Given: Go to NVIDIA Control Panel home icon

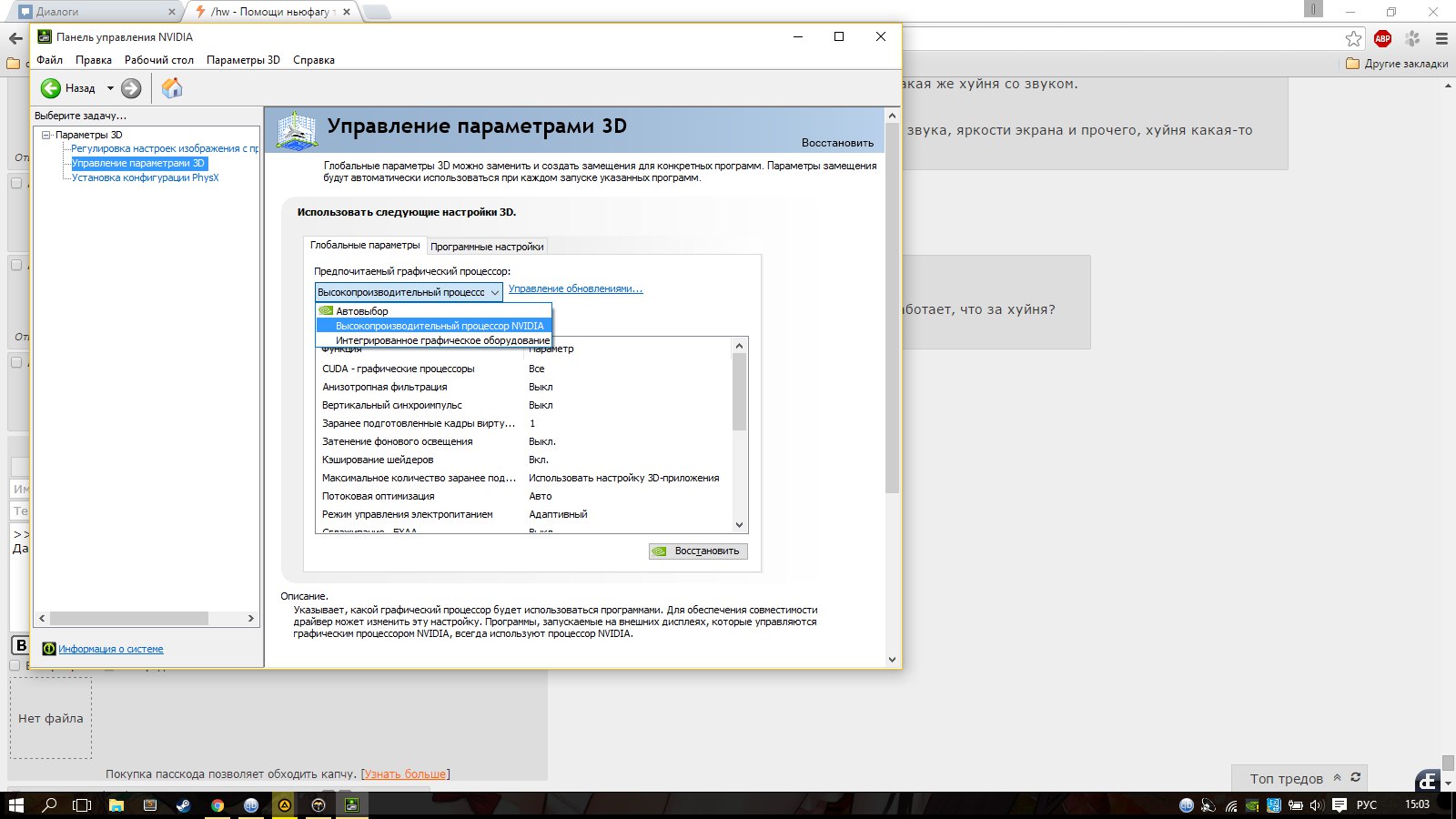Looking at the screenshot, I should tap(172, 87).
